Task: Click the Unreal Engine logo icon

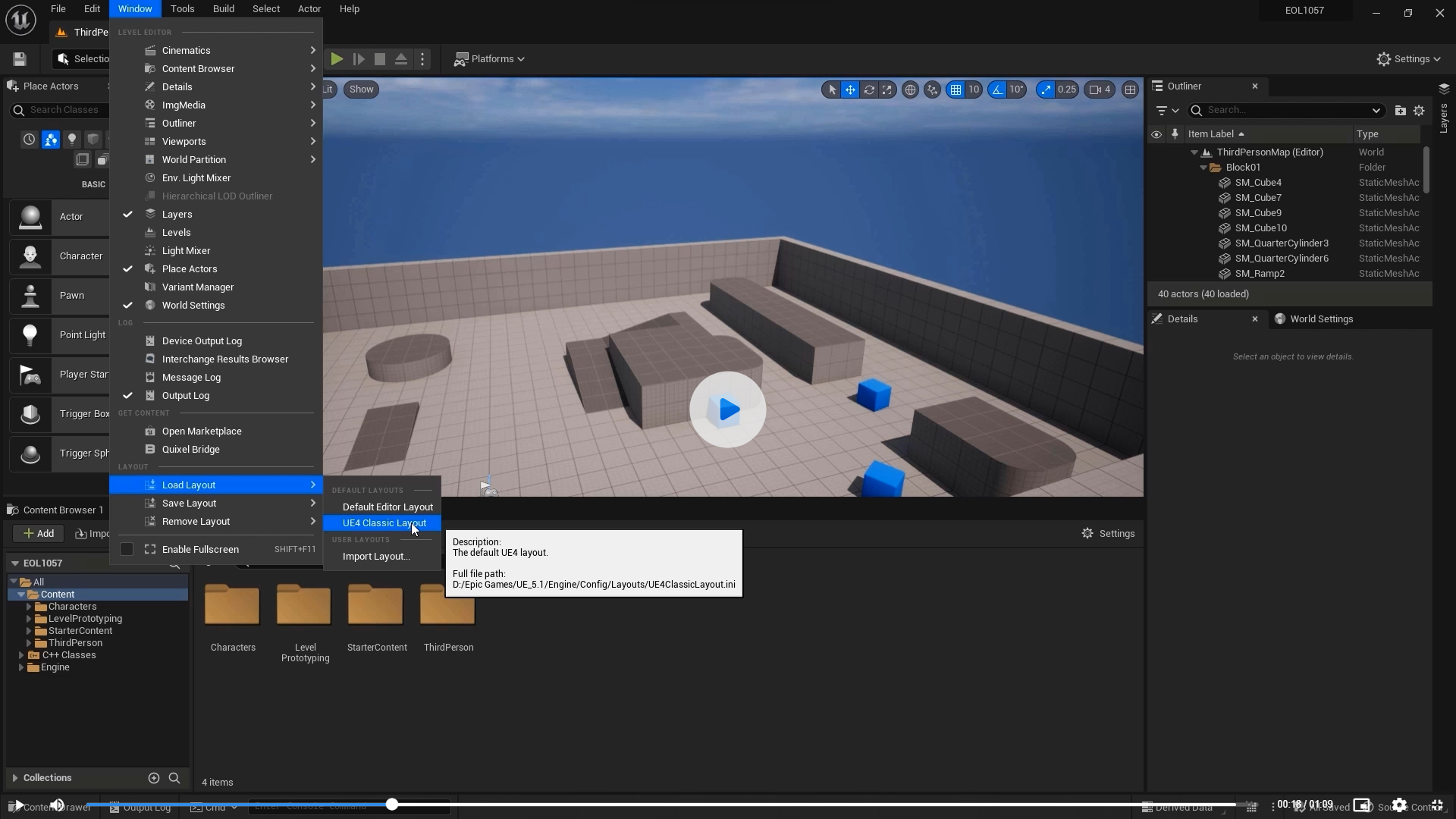Action: pyautogui.click(x=20, y=20)
